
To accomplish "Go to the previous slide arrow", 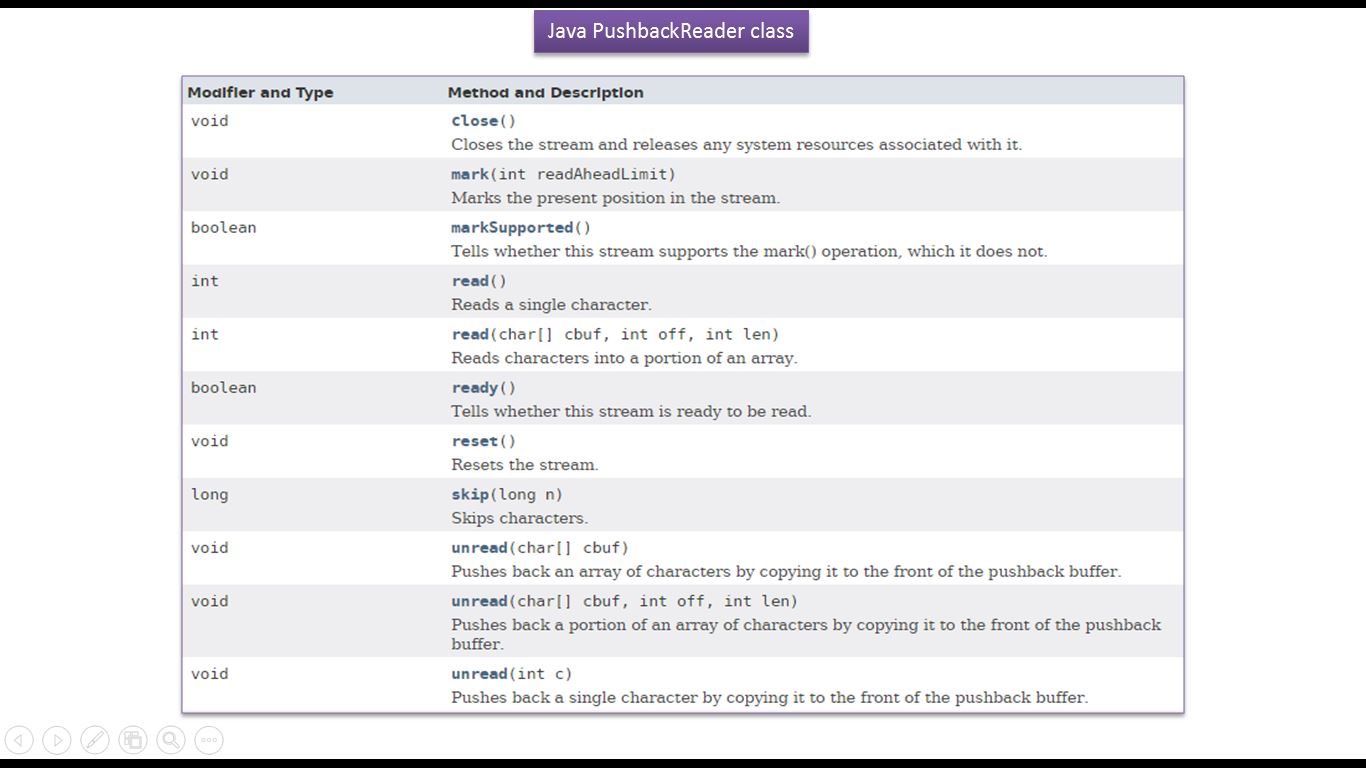I will (x=19, y=740).
